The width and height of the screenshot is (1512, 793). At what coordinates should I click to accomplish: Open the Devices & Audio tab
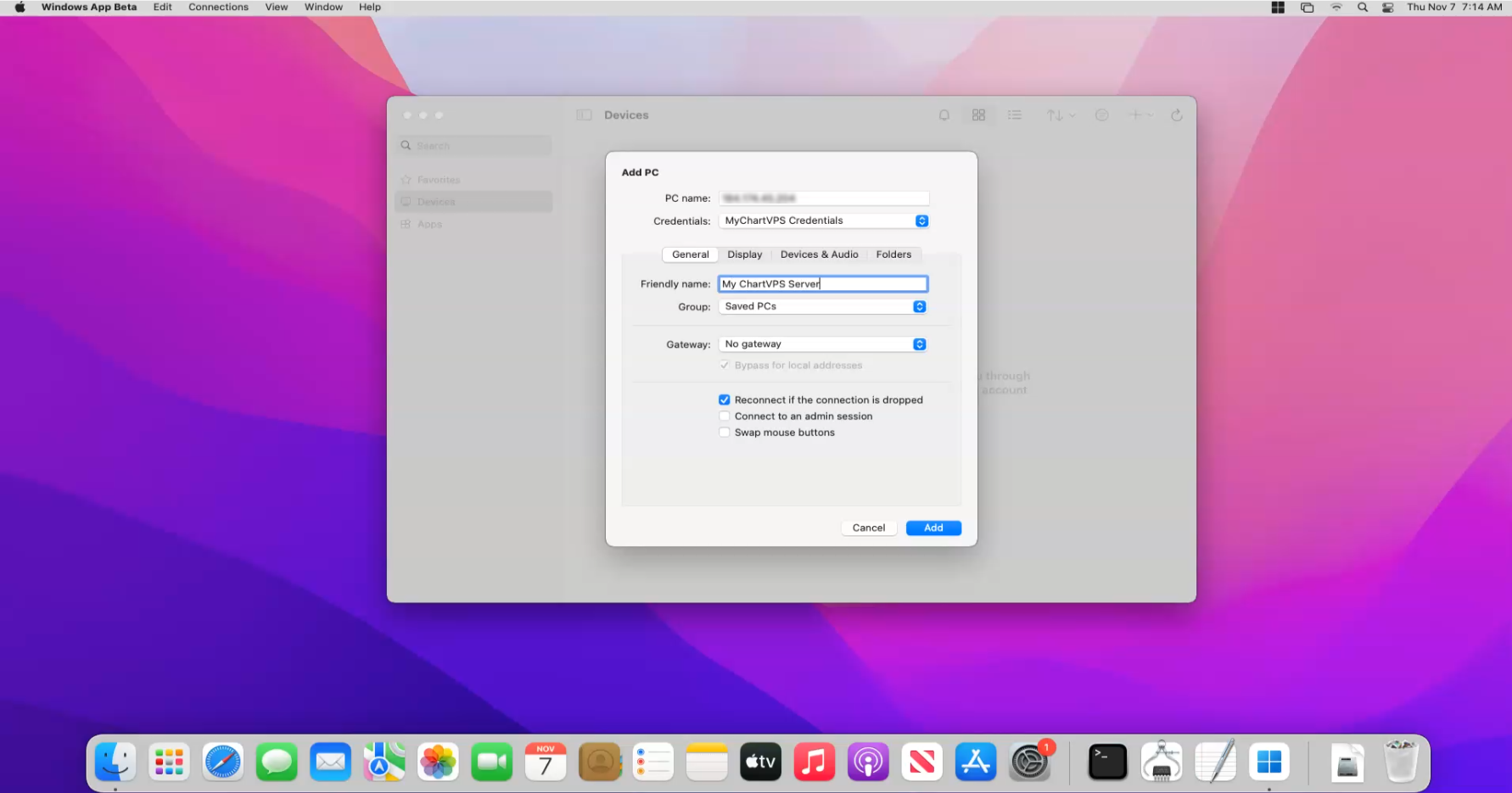click(819, 254)
